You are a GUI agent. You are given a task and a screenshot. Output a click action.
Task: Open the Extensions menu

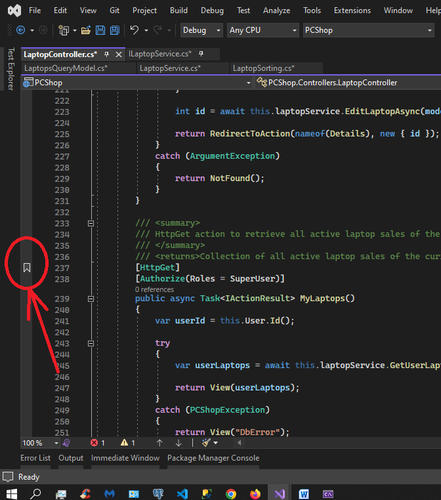pos(352,11)
